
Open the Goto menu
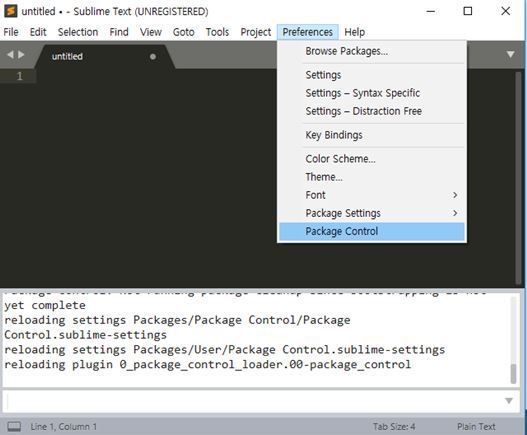[x=184, y=32]
